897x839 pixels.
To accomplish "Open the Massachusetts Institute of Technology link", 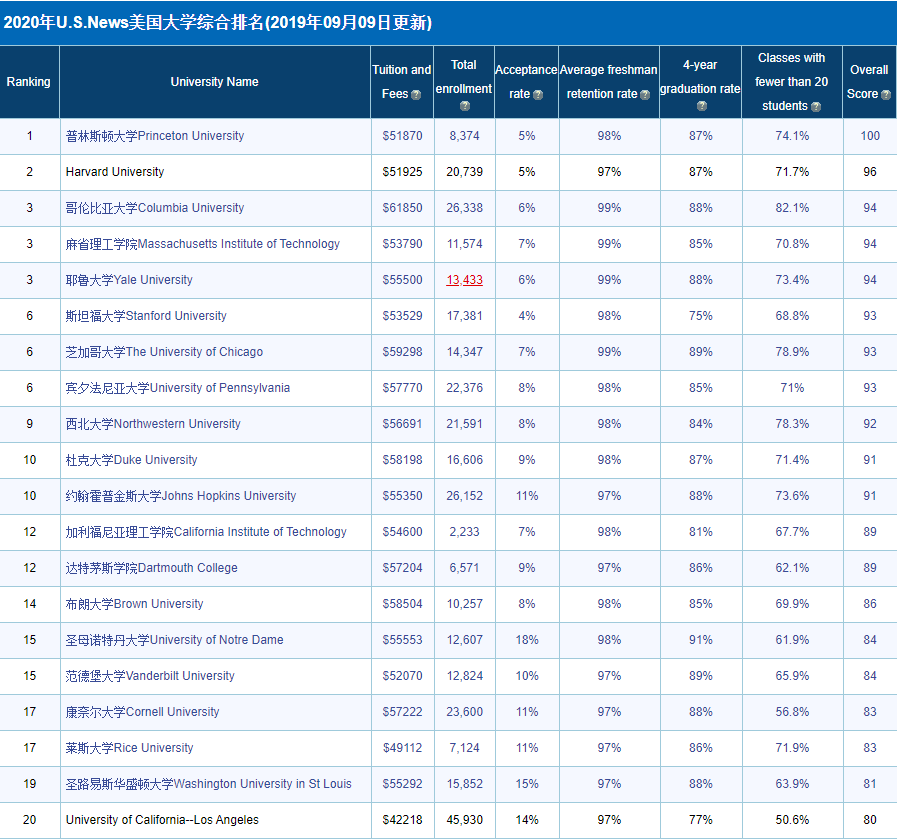I will 203,244.
